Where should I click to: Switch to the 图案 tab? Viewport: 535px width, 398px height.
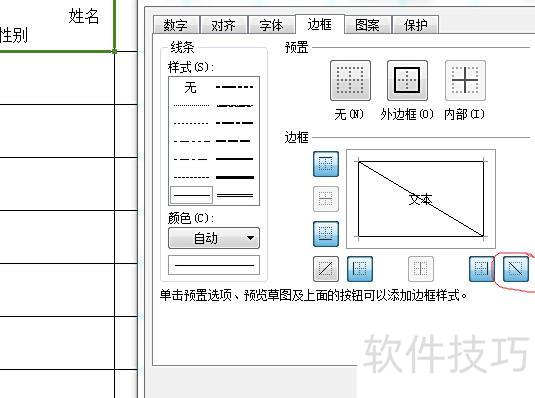coord(367,25)
